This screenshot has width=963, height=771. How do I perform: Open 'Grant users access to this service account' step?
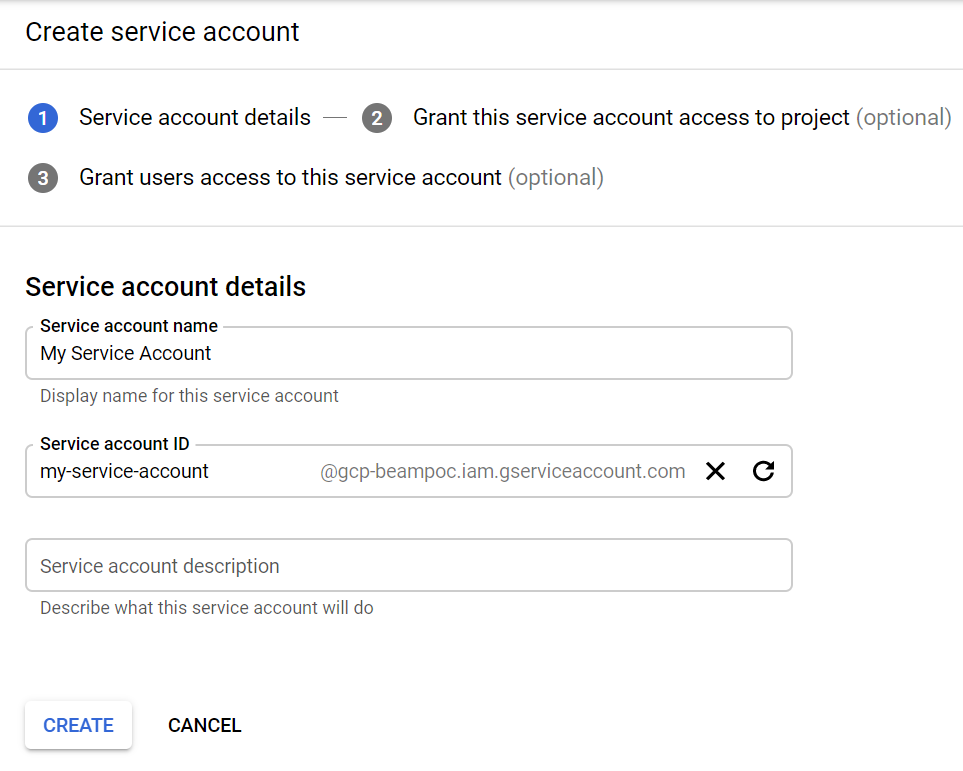[290, 178]
